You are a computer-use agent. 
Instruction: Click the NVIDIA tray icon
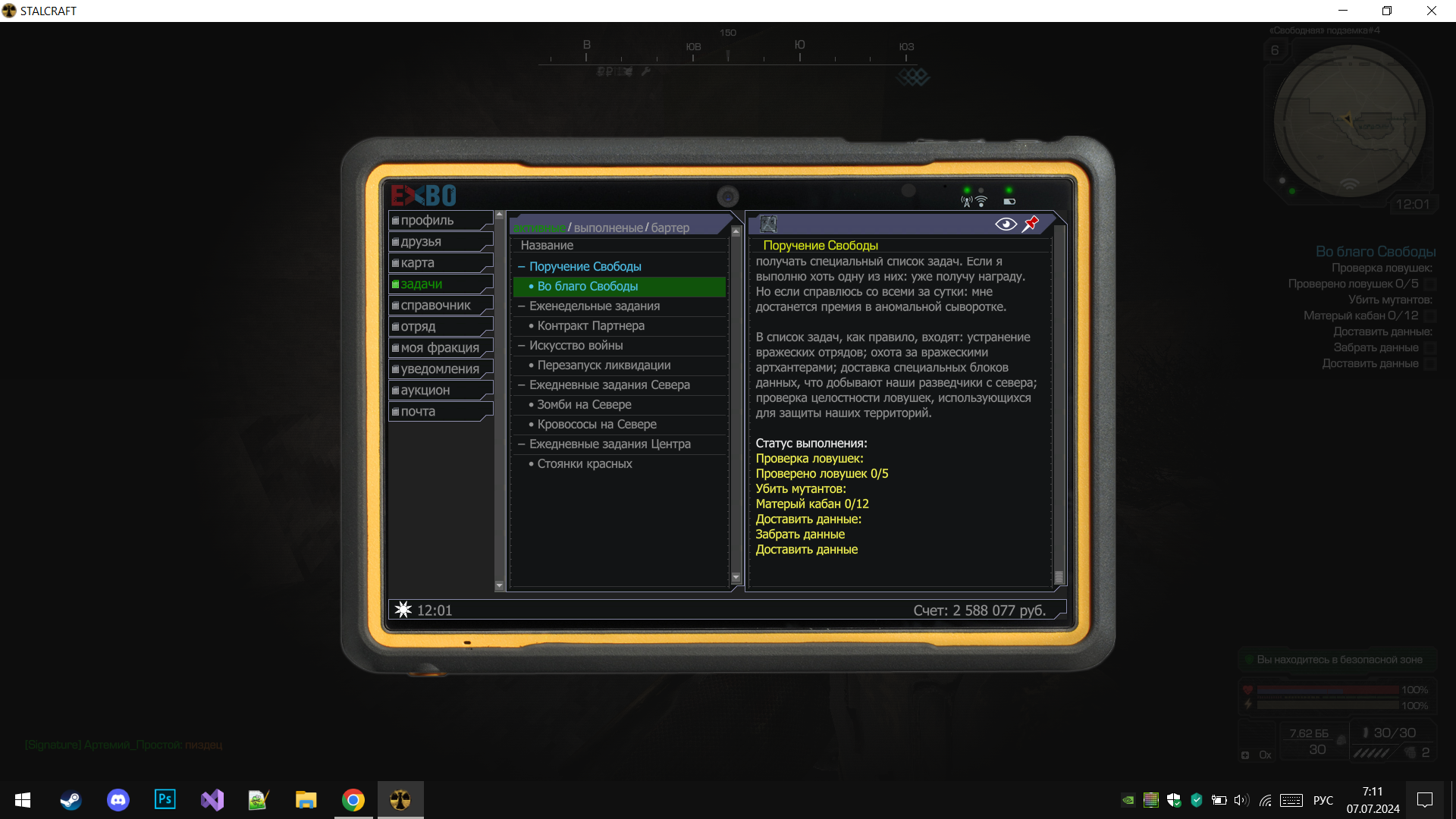[1128, 800]
